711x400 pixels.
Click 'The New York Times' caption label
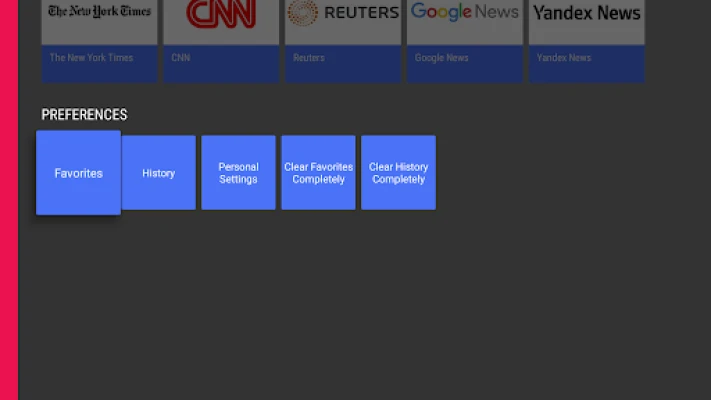click(91, 58)
